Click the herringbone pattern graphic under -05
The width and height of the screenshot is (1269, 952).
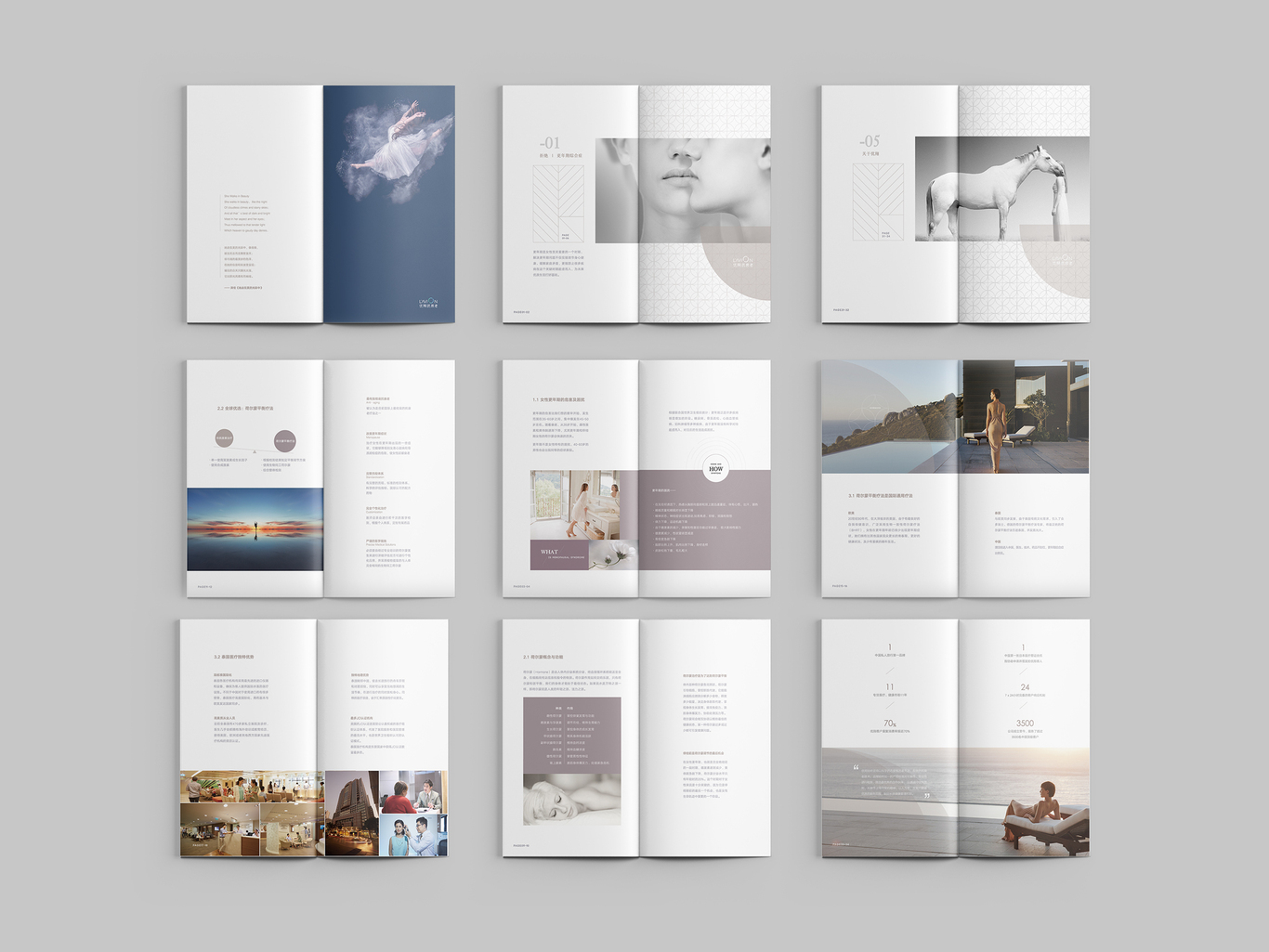[x=878, y=202]
